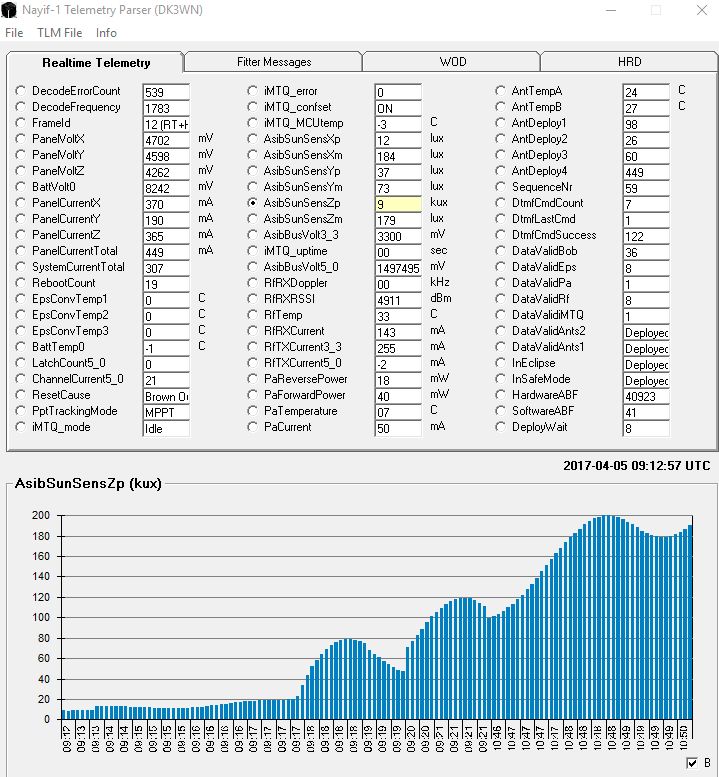Image resolution: width=719 pixels, height=777 pixels.
Task: Click the ResetCause value field showing Brown
Action: tap(165, 396)
